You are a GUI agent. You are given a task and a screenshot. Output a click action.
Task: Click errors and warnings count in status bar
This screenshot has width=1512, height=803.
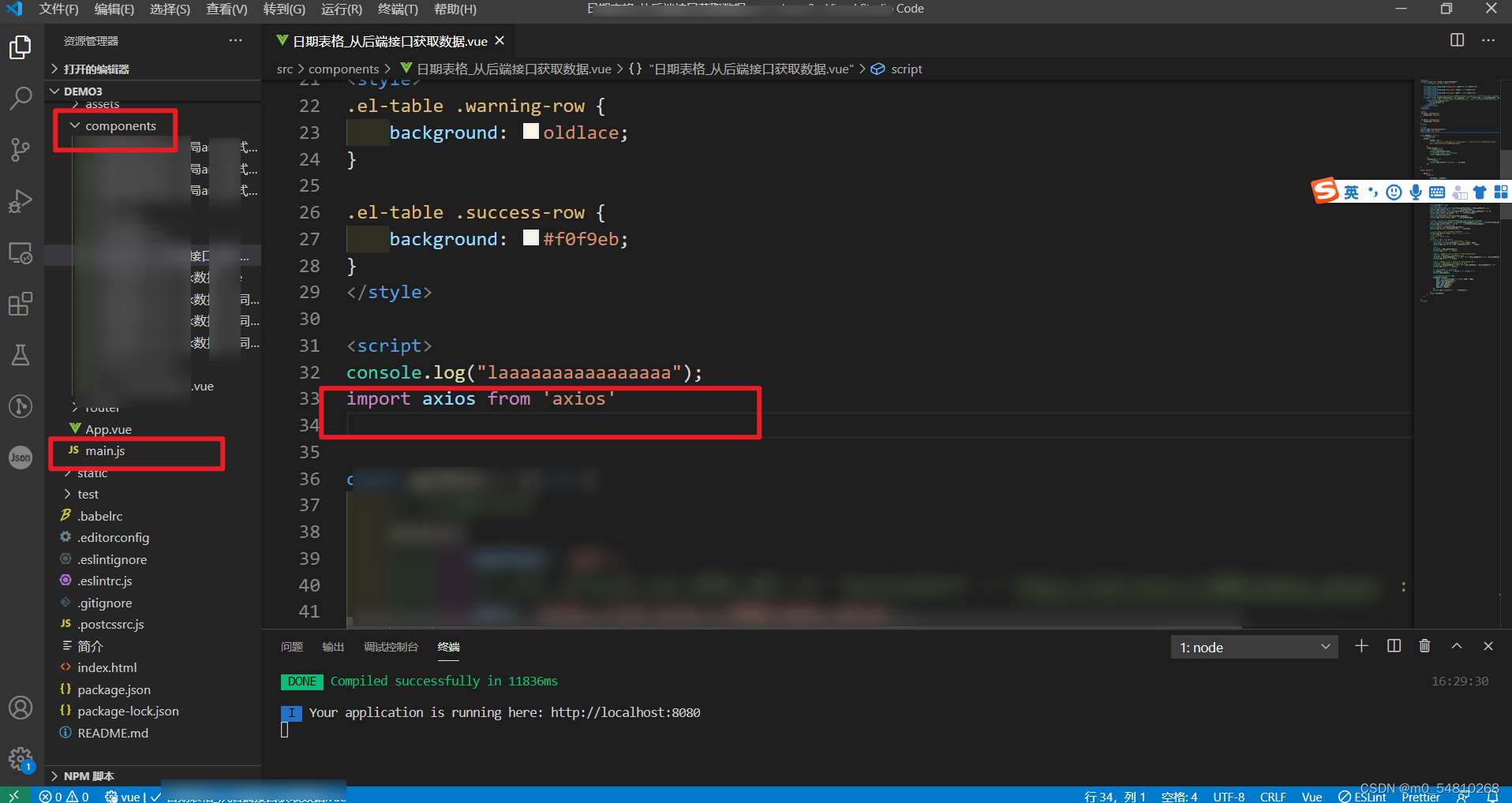click(x=64, y=796)
